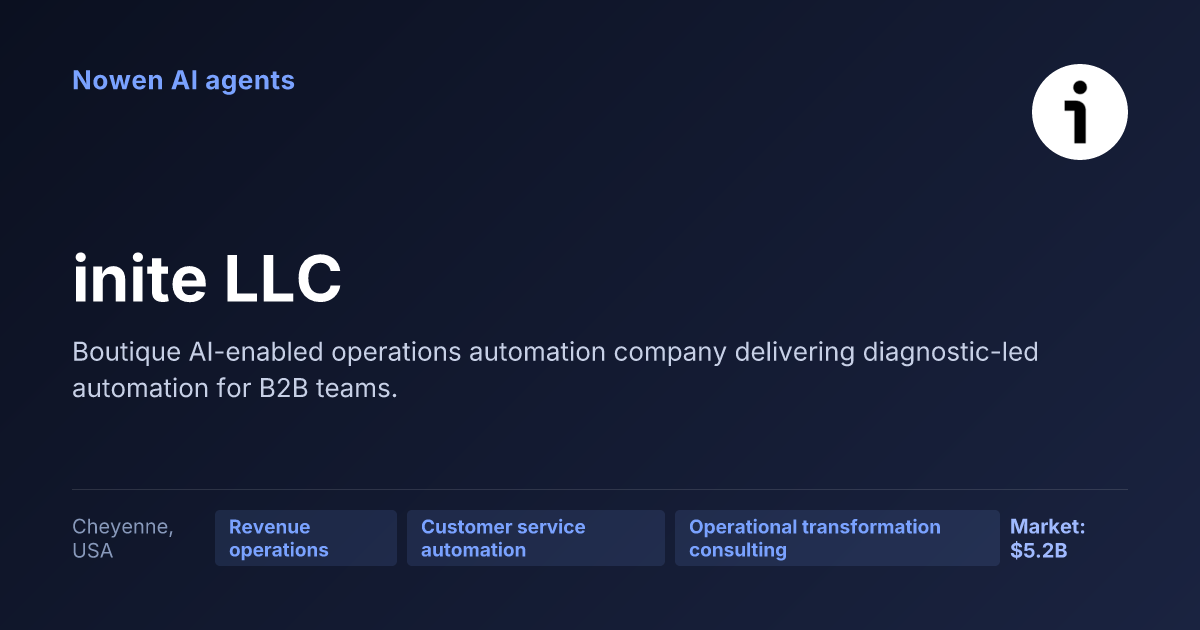Click the 'Revenue operations' tag
Screen dimensions: 1200x630
click(x=306, y=538)
